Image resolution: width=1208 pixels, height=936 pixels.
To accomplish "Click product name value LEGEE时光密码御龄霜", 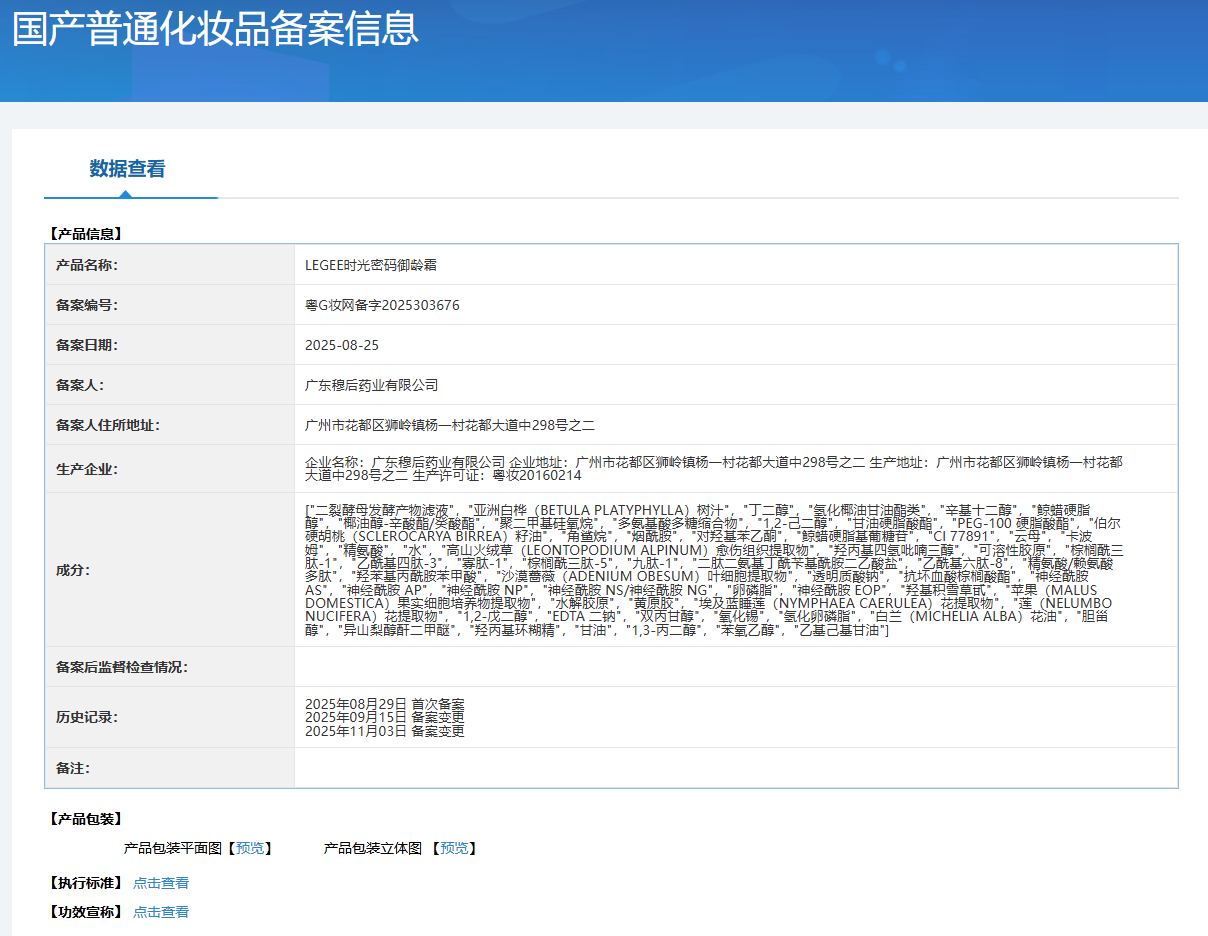I will click(x=371, y=265).
